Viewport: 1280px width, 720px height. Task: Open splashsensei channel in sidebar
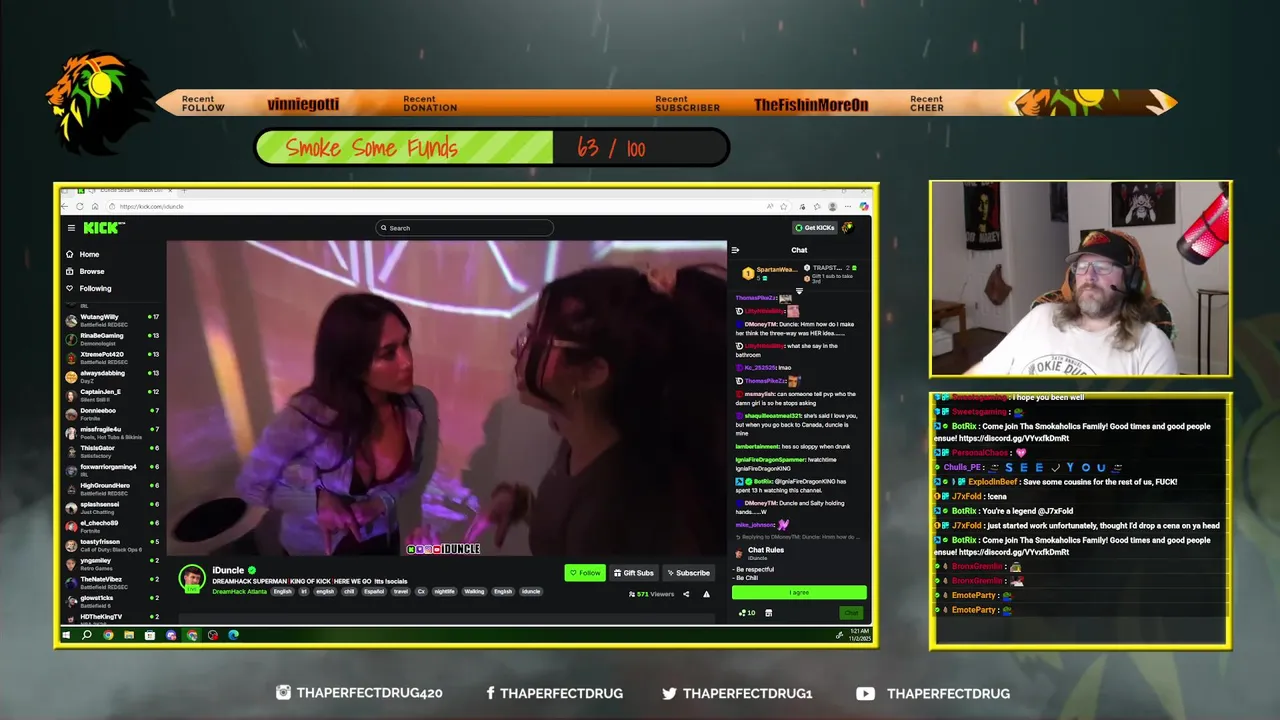113,508
